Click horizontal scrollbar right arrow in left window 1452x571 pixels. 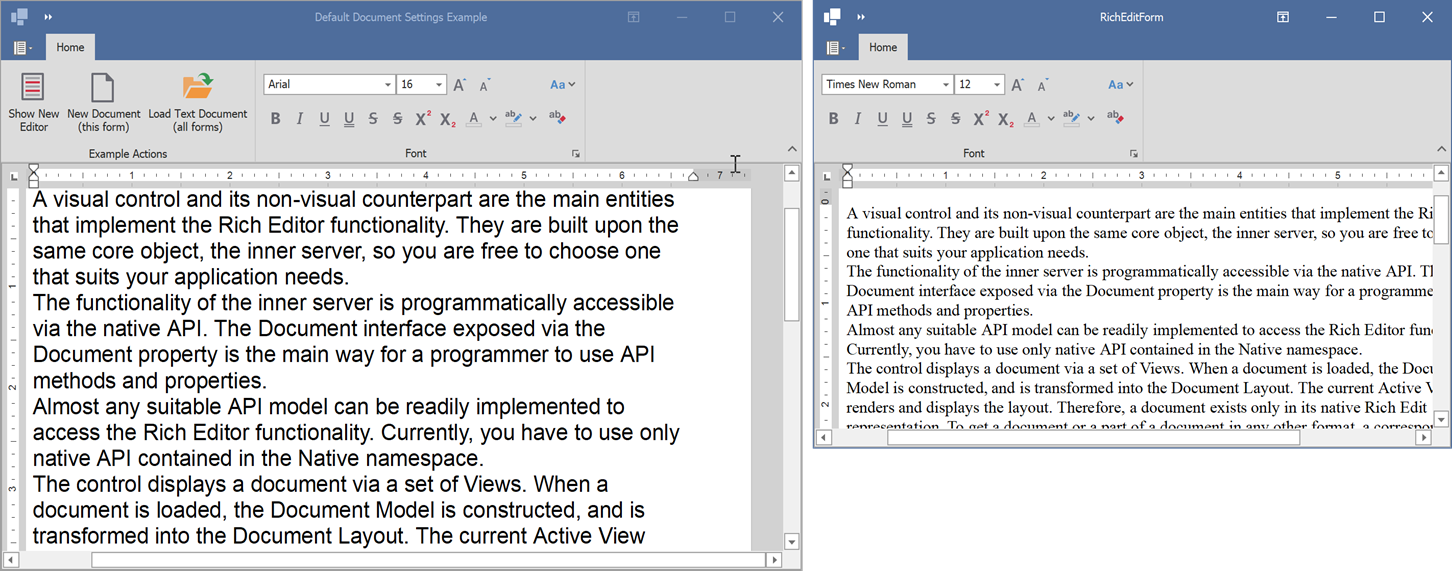pos(773,560)
